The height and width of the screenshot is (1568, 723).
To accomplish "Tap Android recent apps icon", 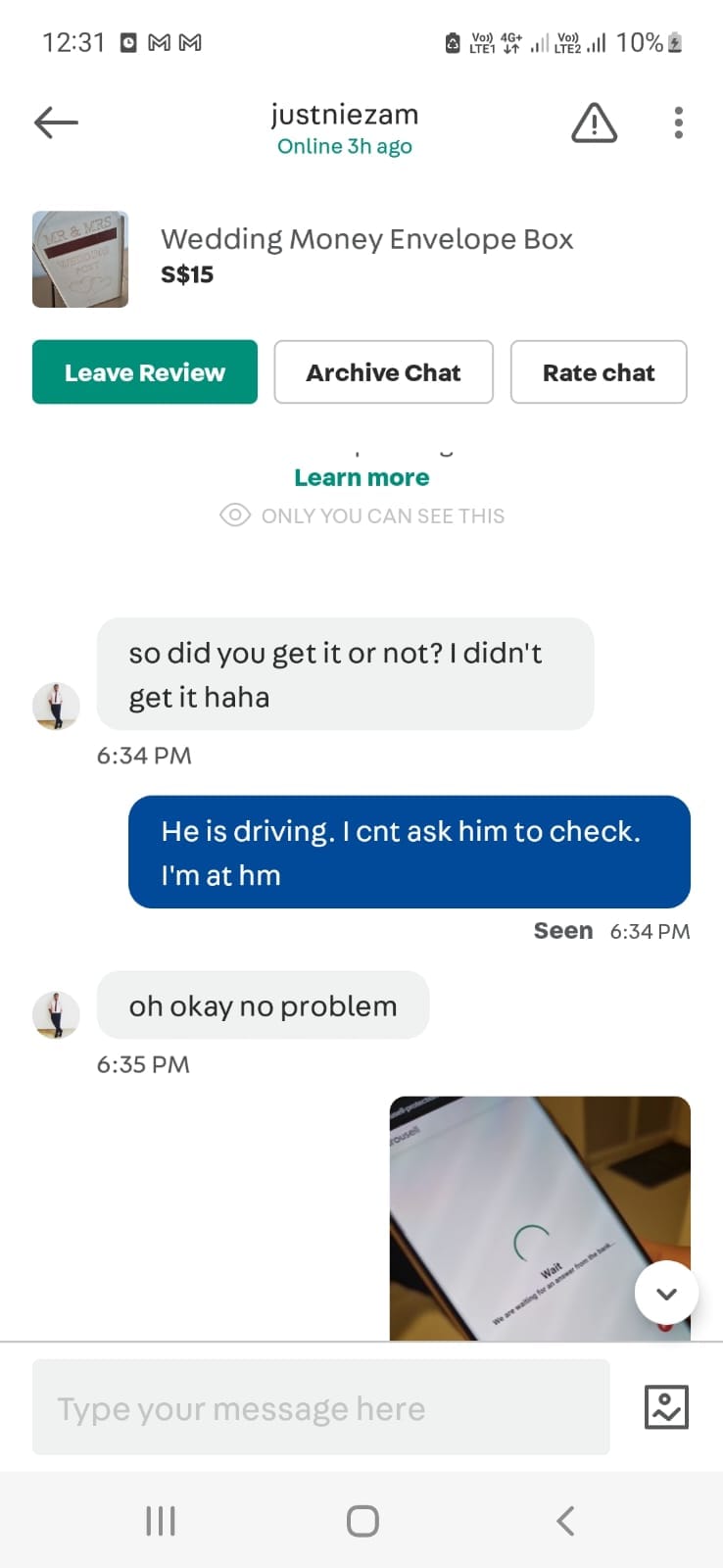I will click(x=161, y=1521).
